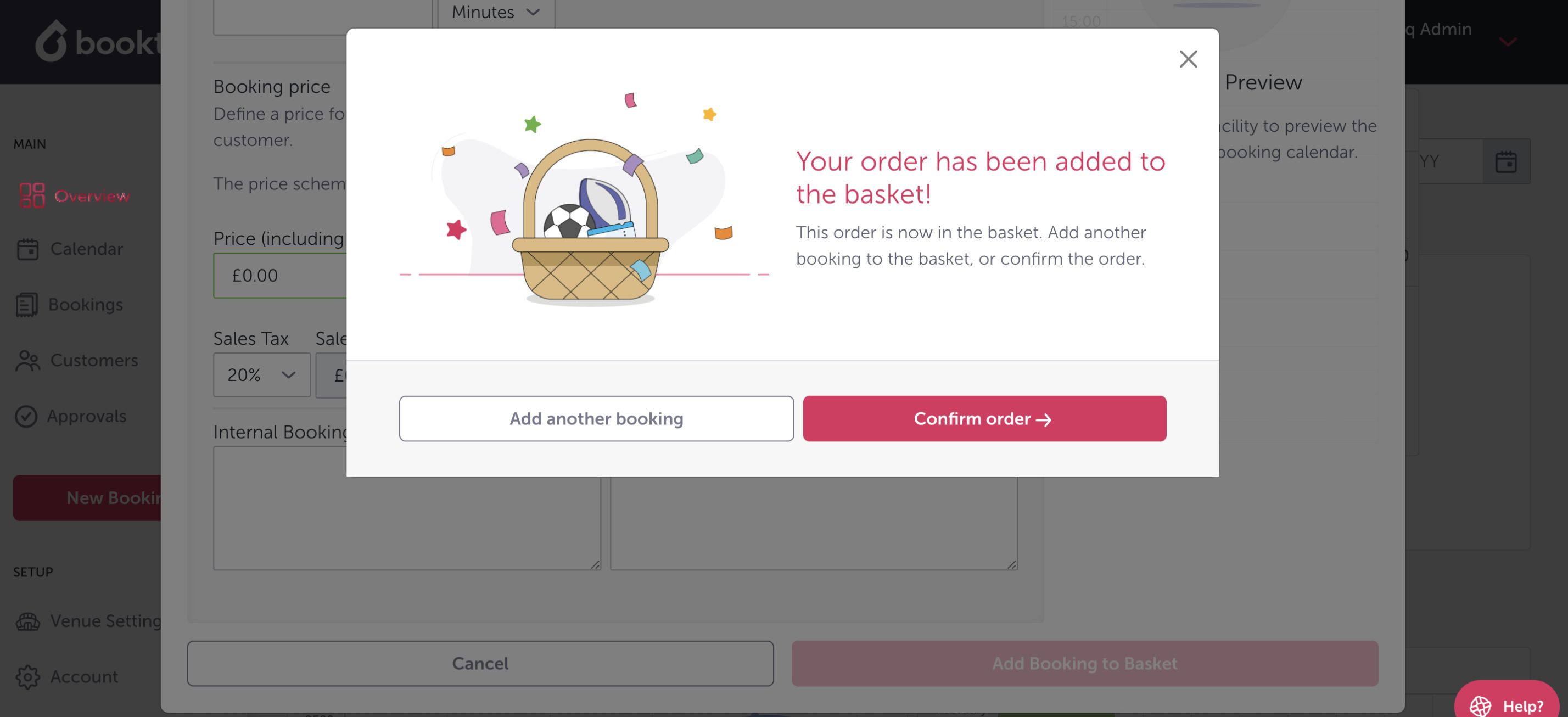The width and height of the screenshot is (1568, 717).
Task: Close the basket confirmation dialog
Action: (x=1188, y=59)
